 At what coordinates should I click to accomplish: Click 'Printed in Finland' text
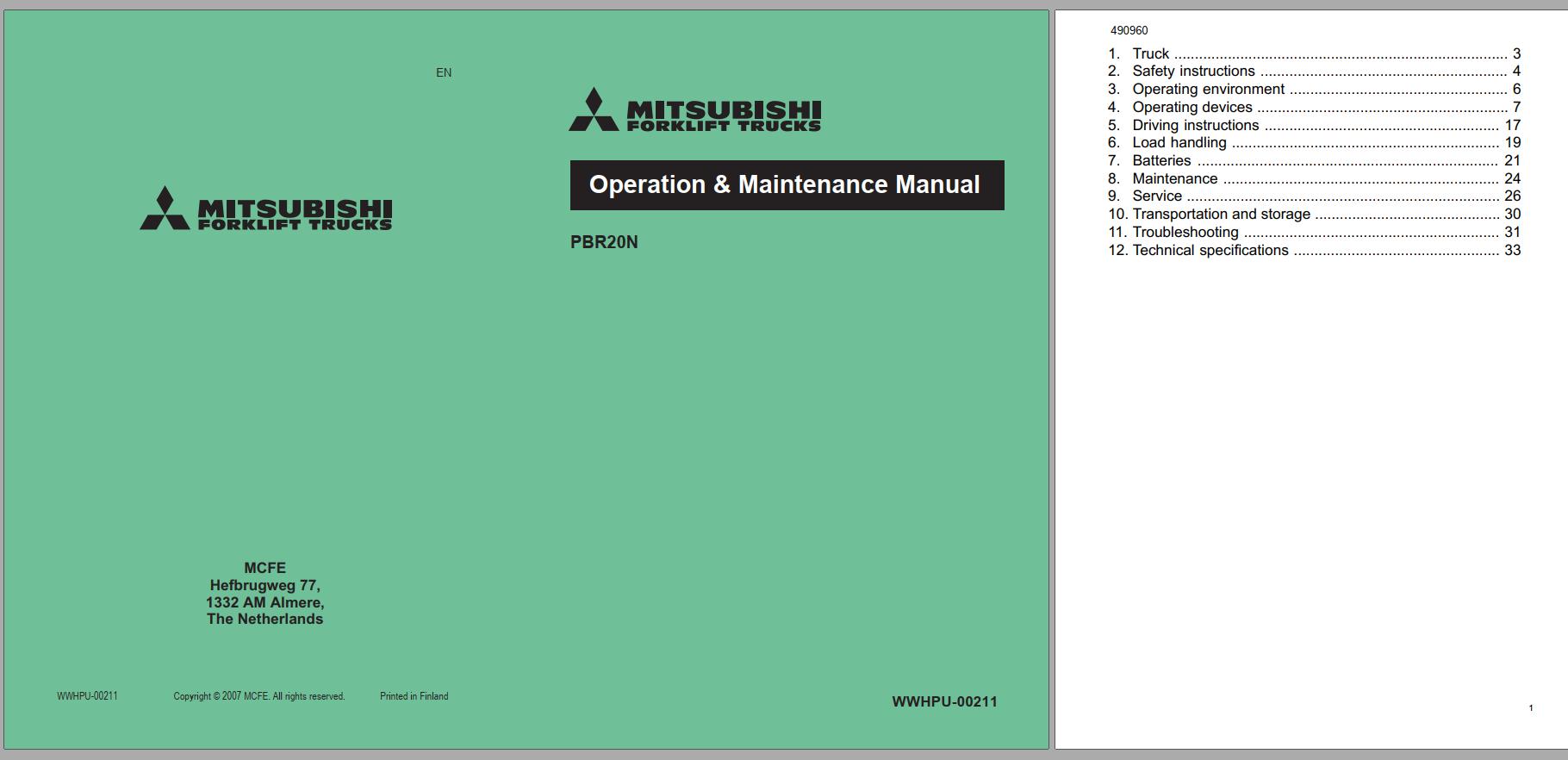(x=414, y=696)
